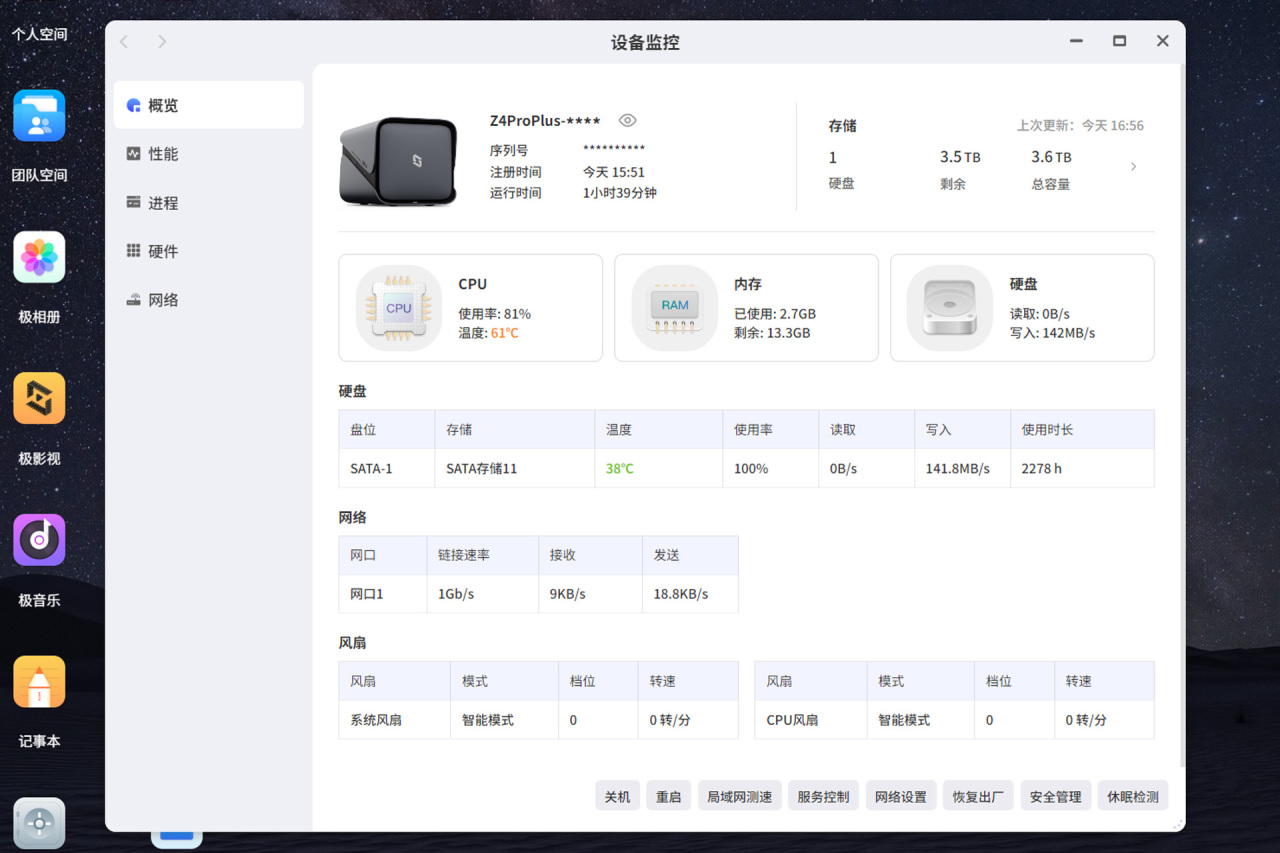Switch to the 网络 sidebar section

pyautogui.click(x=208, y=300)
